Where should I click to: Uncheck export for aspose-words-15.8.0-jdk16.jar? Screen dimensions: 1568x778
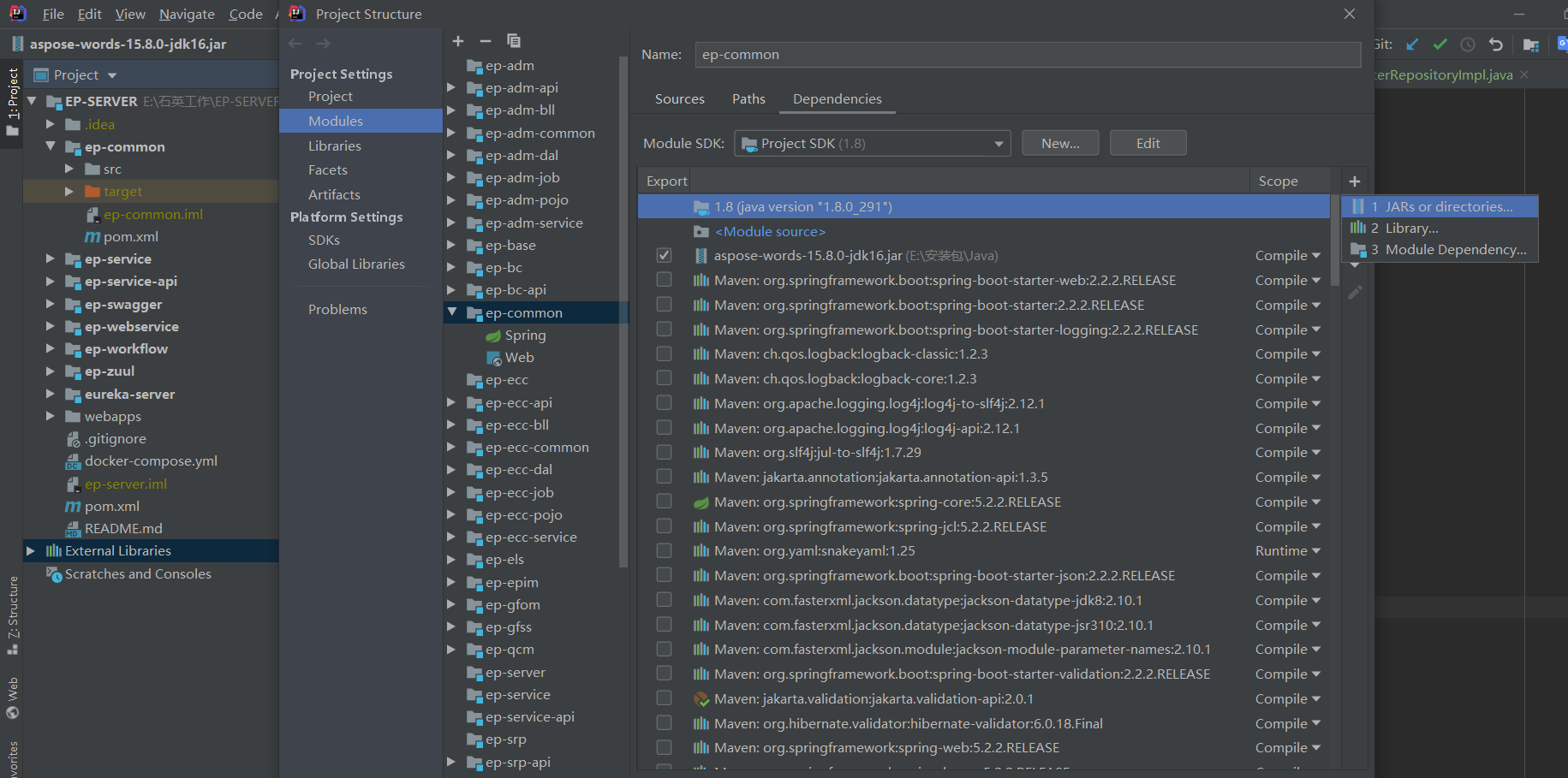664,256
